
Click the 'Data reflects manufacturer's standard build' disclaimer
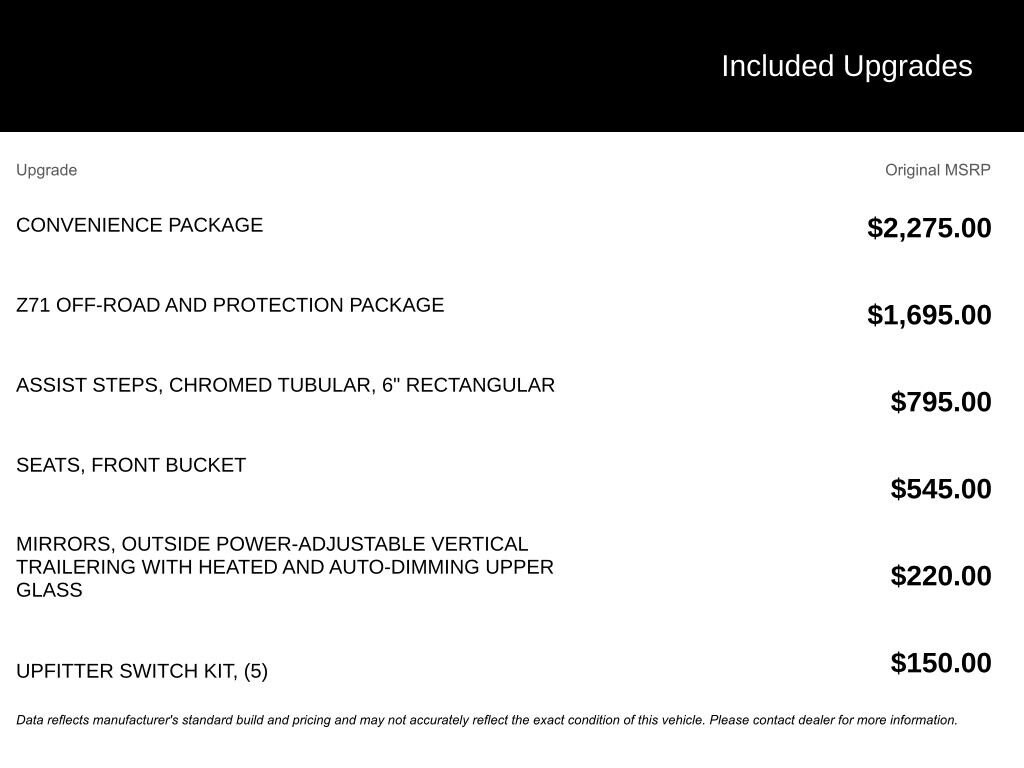pyautogui.click(x=200, y=720)
